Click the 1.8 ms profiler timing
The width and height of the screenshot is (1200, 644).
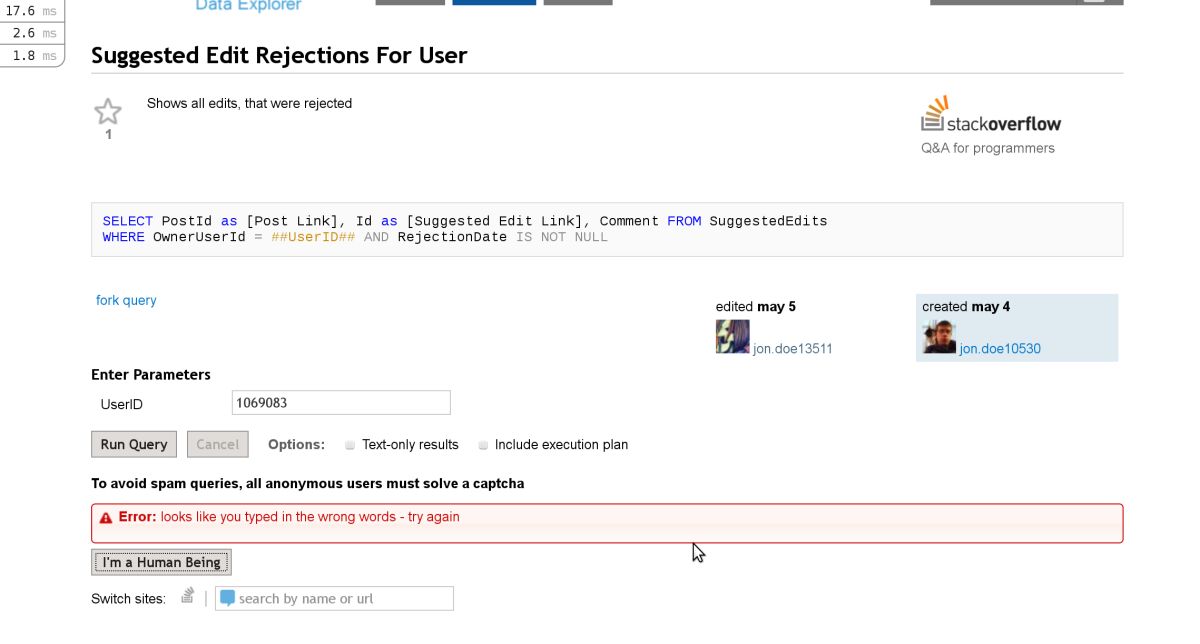pyautogui.click(x=32, y=56)
